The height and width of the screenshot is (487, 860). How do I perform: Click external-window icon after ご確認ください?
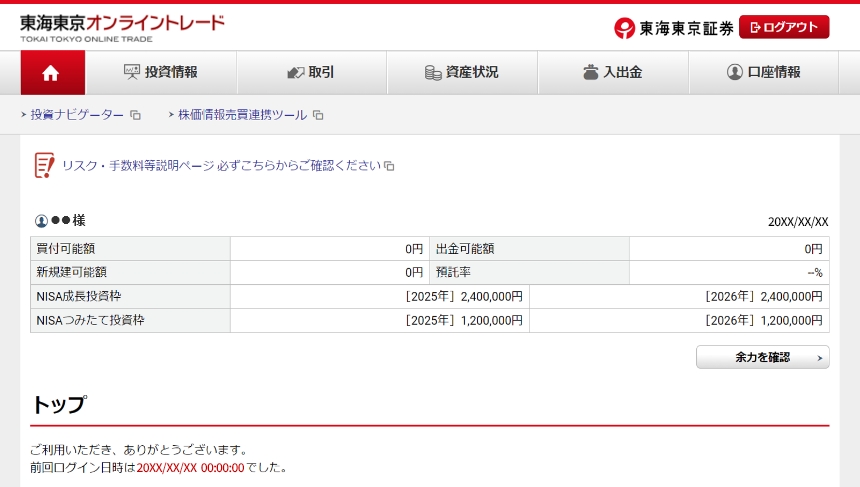tap(390, 166)
